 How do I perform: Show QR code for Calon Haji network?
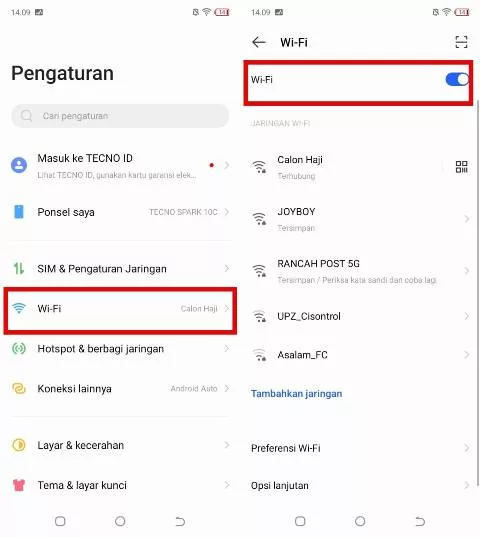pyautogui.click(x=461, y=167)
